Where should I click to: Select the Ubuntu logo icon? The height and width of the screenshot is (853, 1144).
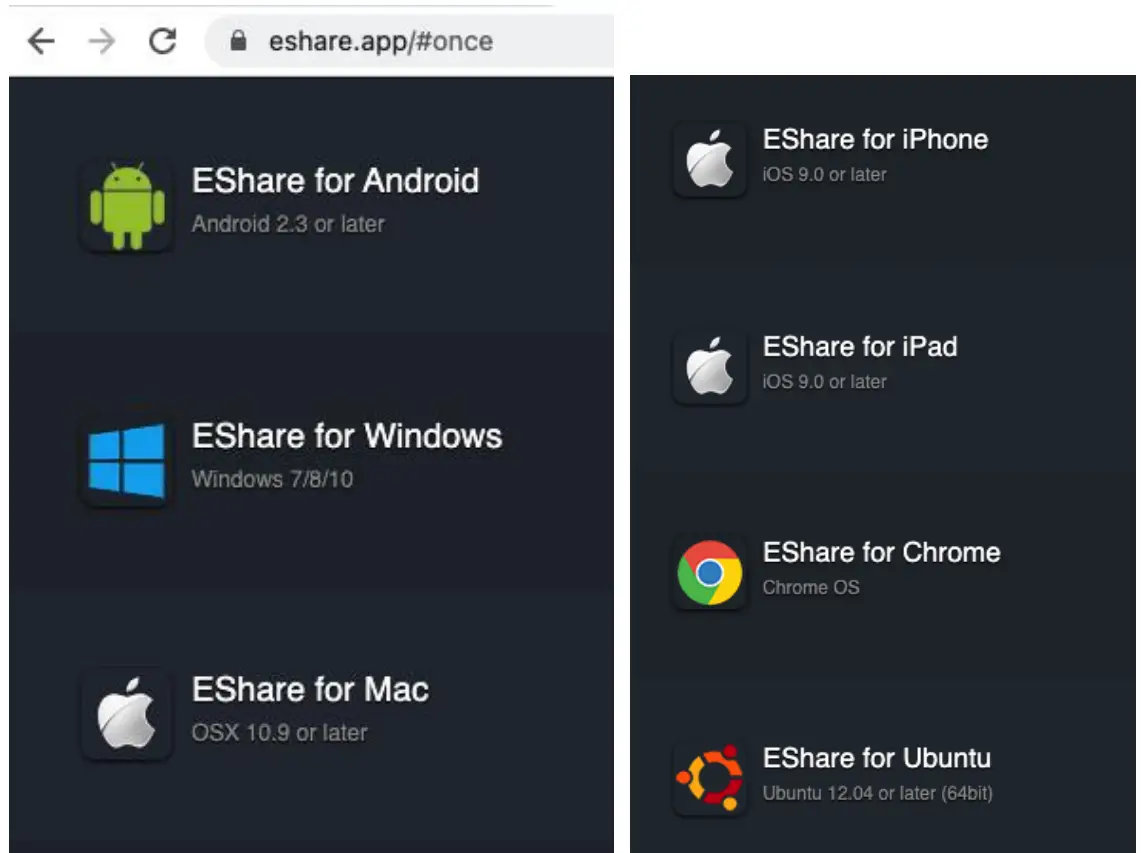[709, 777]
